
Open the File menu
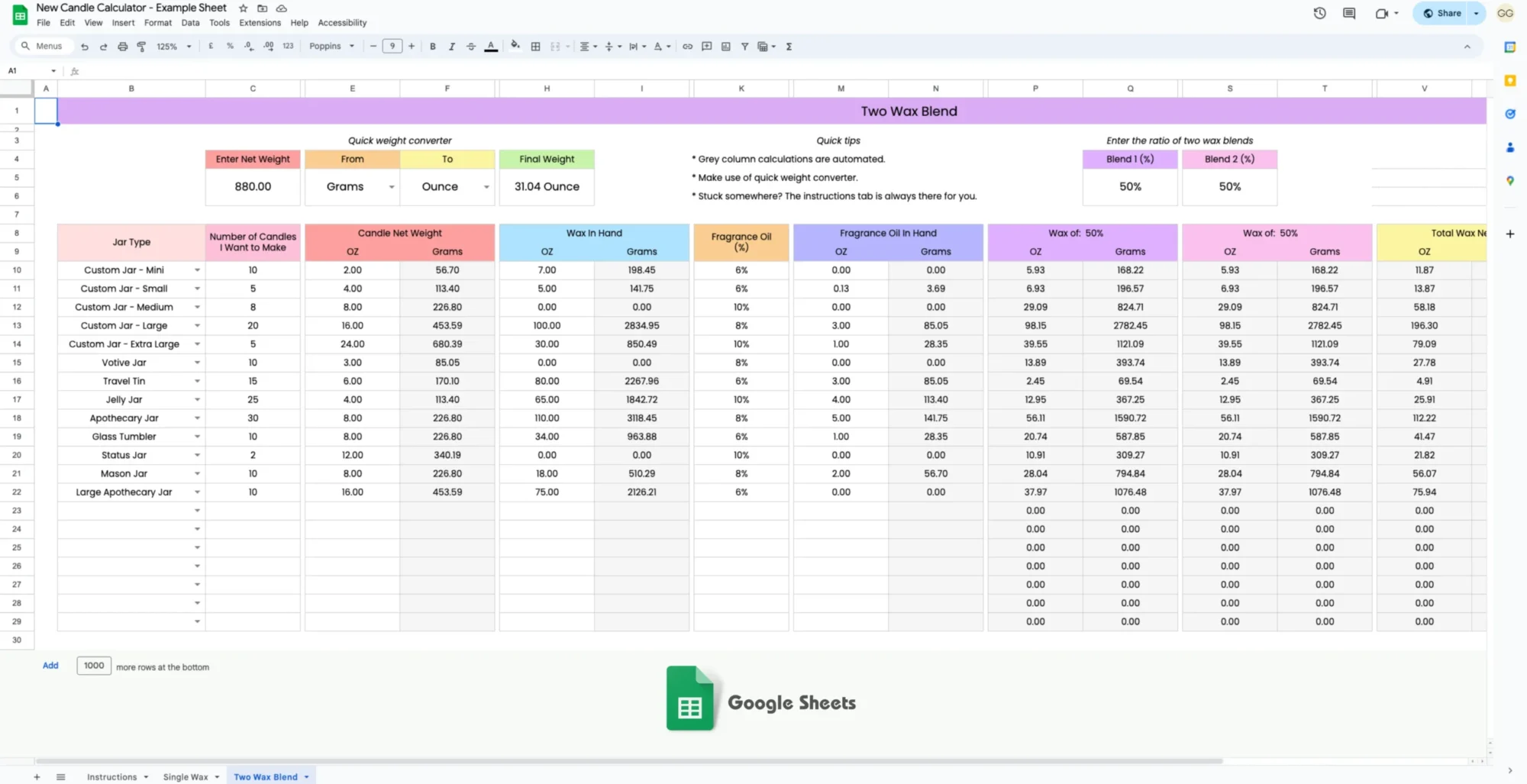44,23
